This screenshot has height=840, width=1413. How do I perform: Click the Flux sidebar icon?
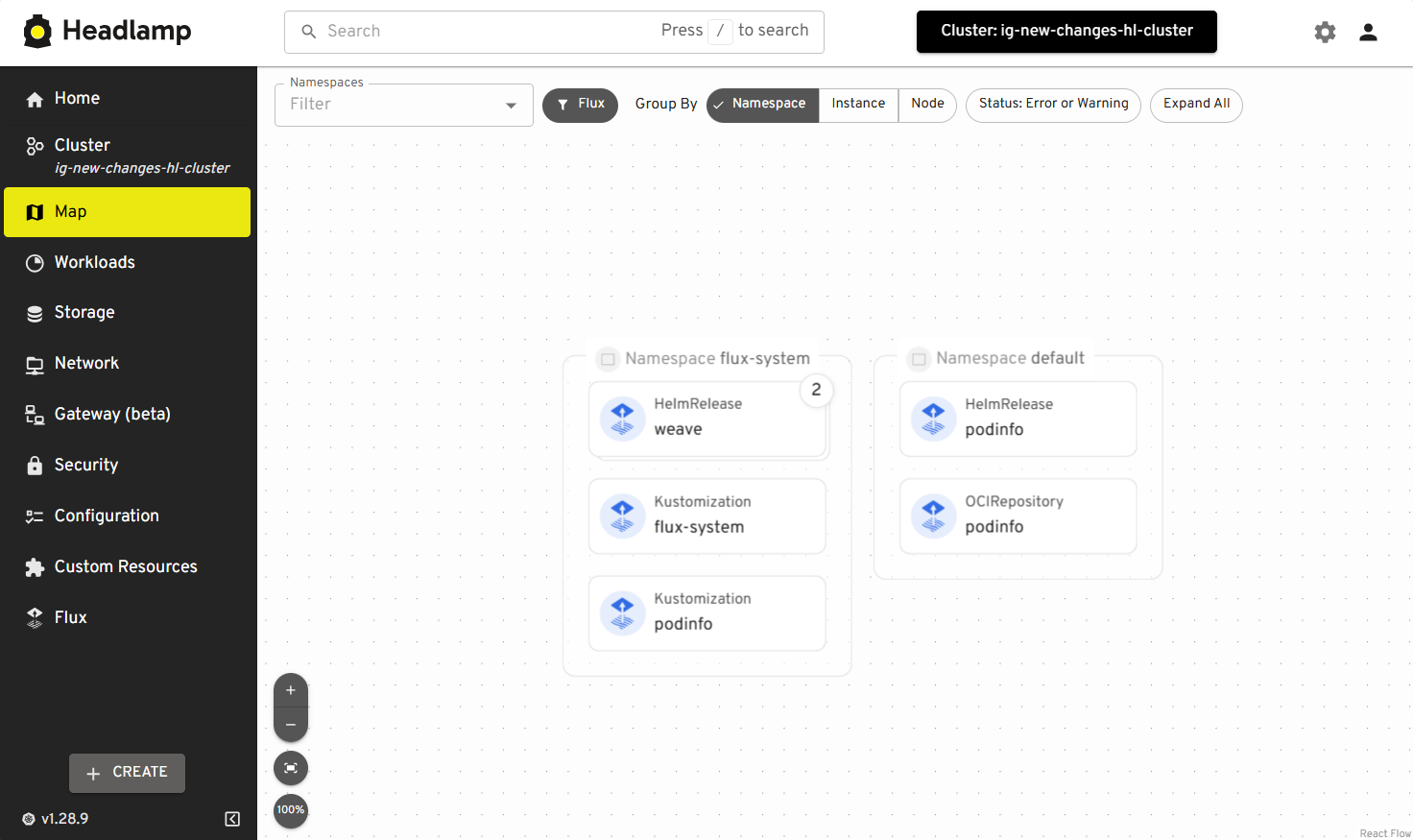click(x=35, y=618)
